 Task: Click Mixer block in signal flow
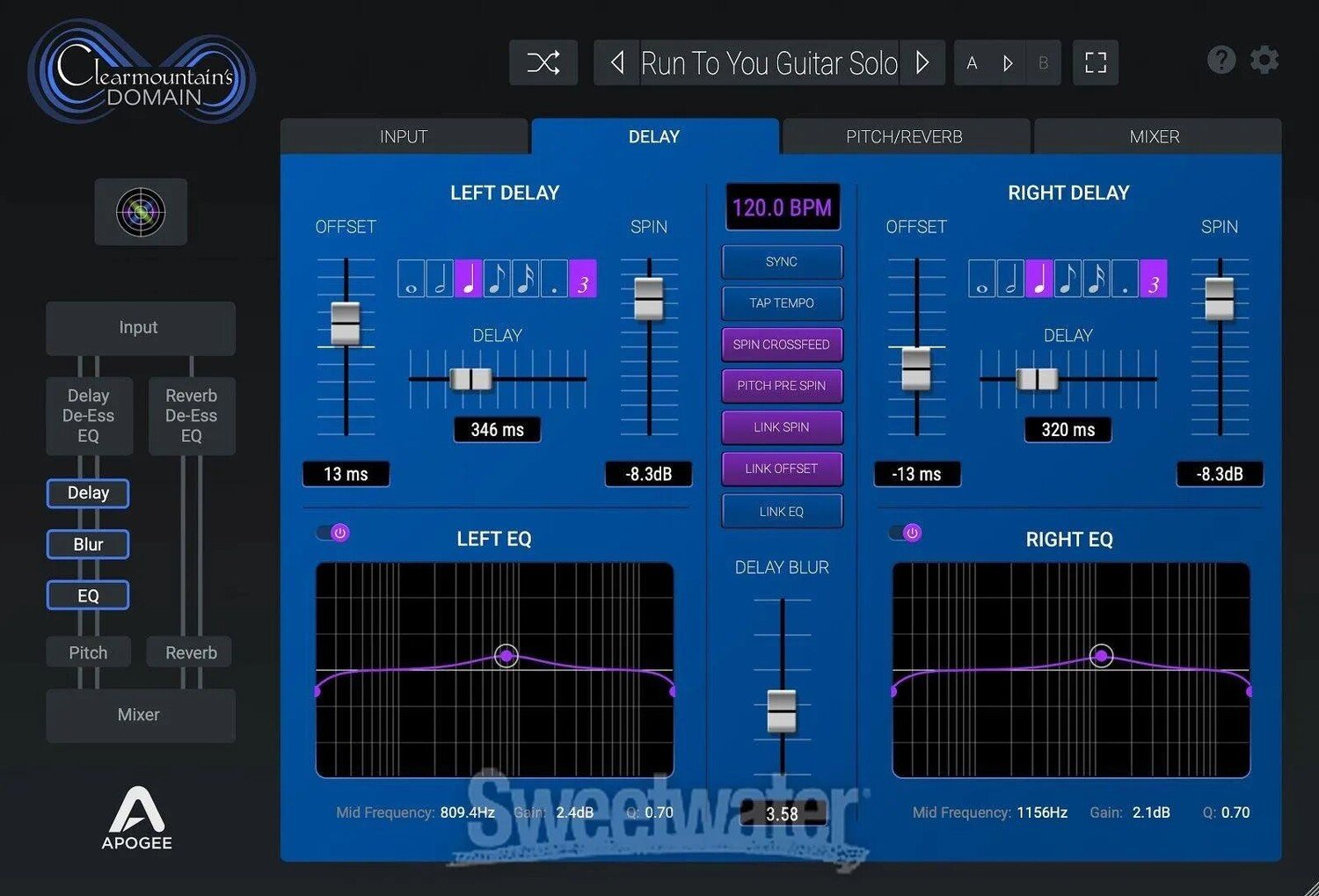coord(140,715)
